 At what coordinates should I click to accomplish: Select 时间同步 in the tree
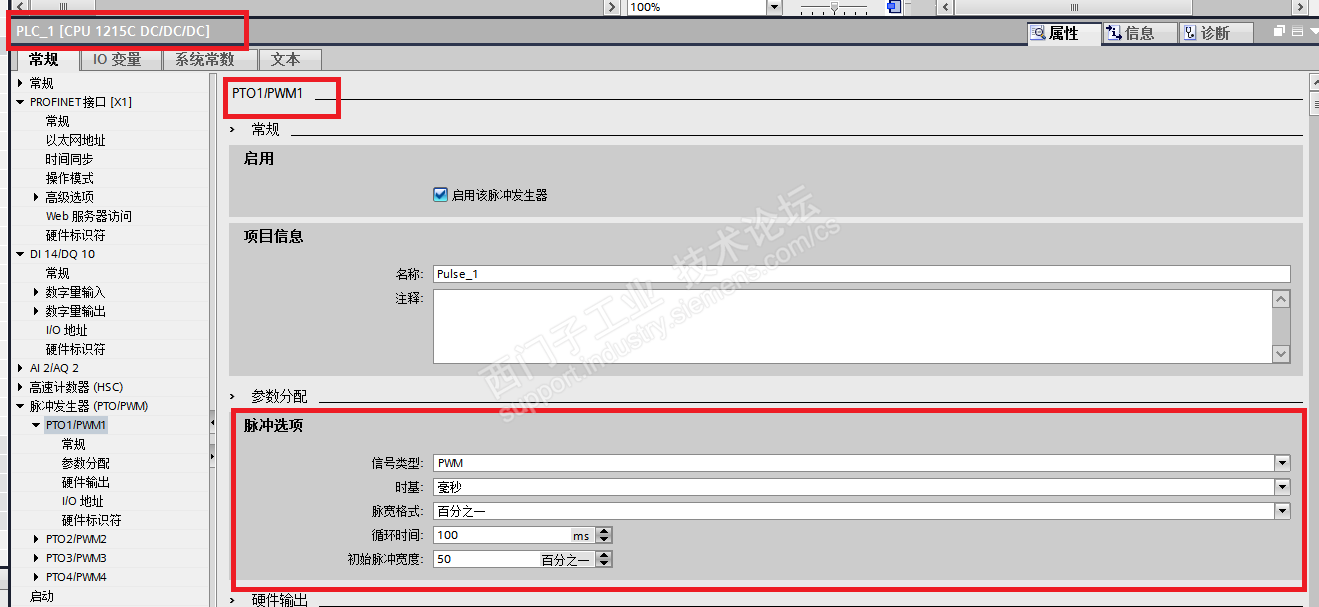click(x=69, y=159)
